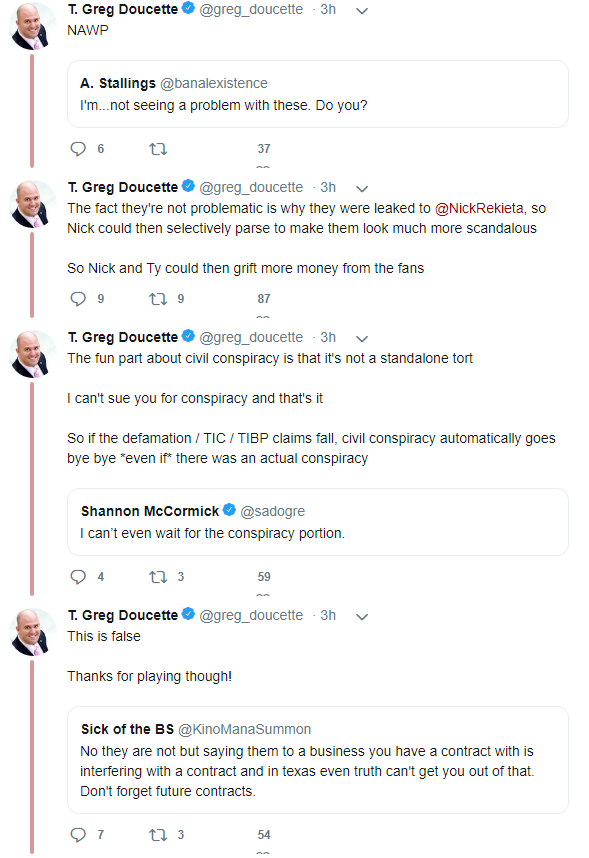View the T. Greg Doucette avatar on the NAWP tweet
The height and width of the screenshot is (858, 589).
tap(33, 26)
